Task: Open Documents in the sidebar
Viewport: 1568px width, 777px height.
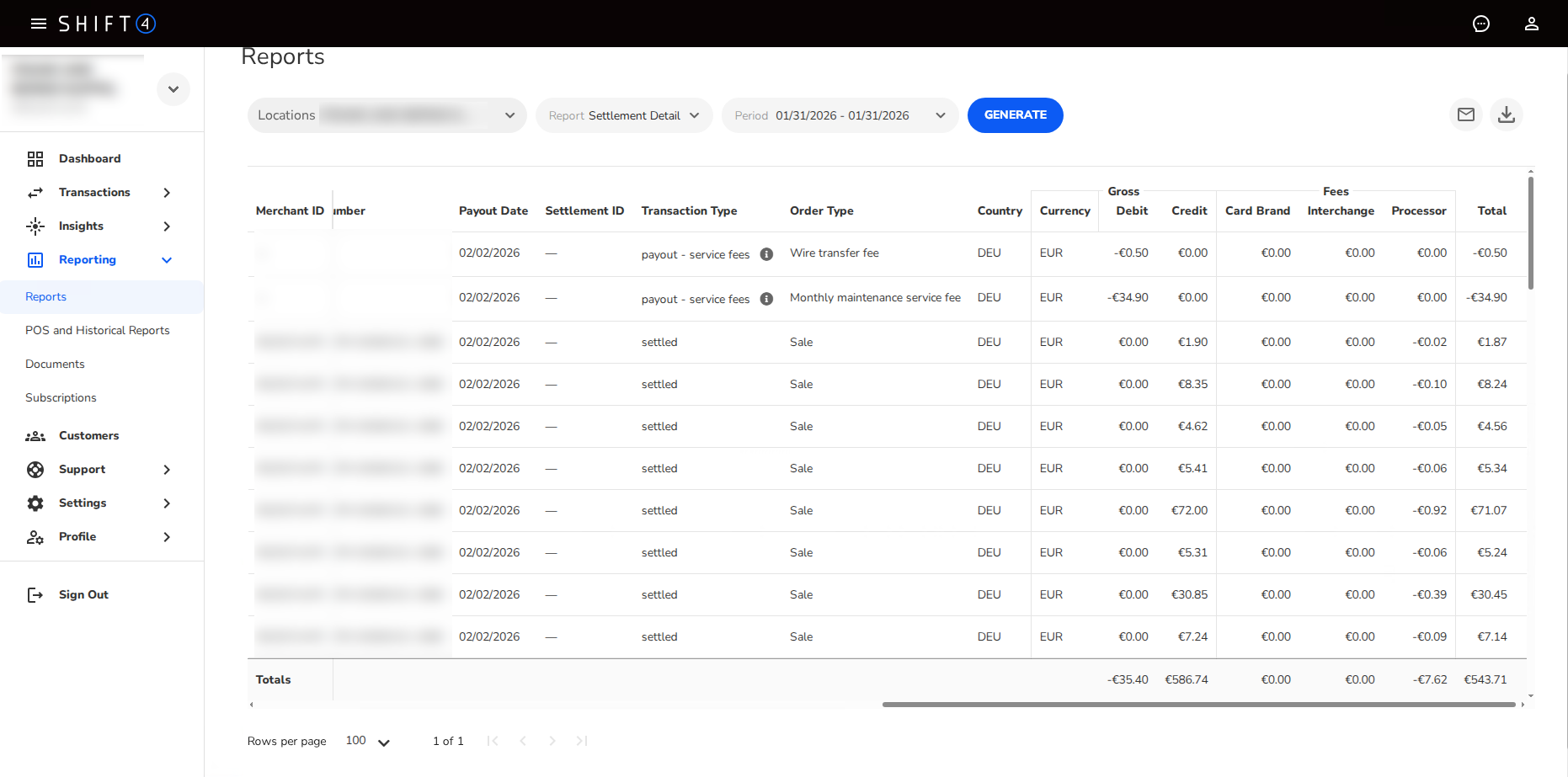Action: [x=55, y=364]
